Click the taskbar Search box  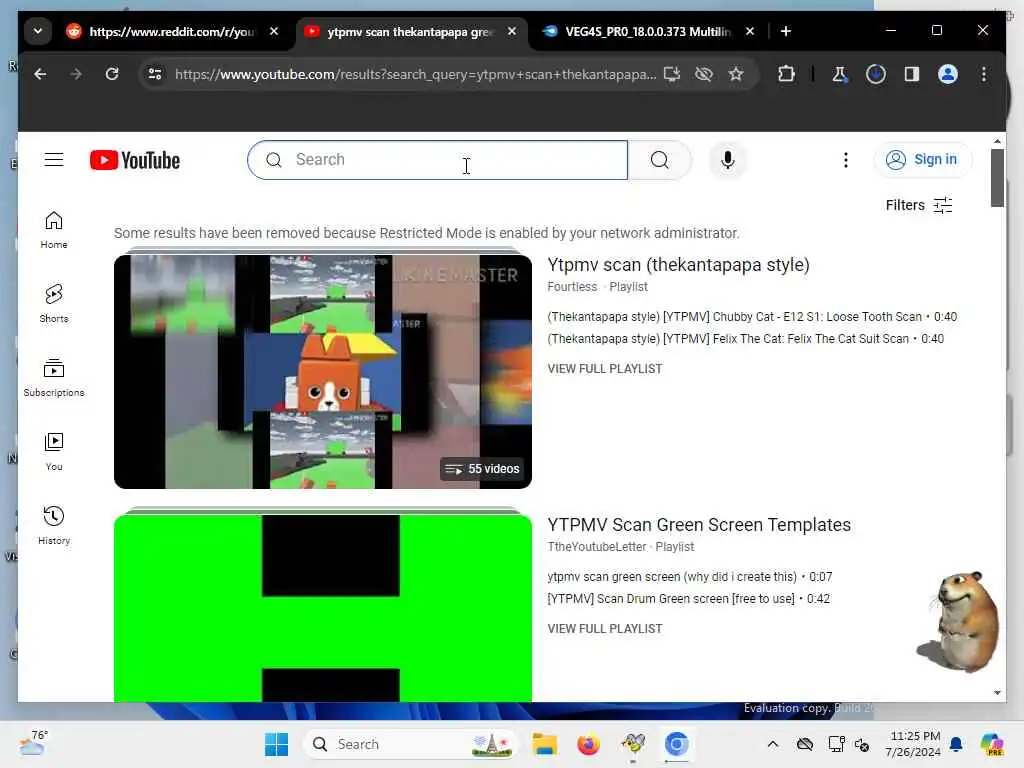pos(410,744)
